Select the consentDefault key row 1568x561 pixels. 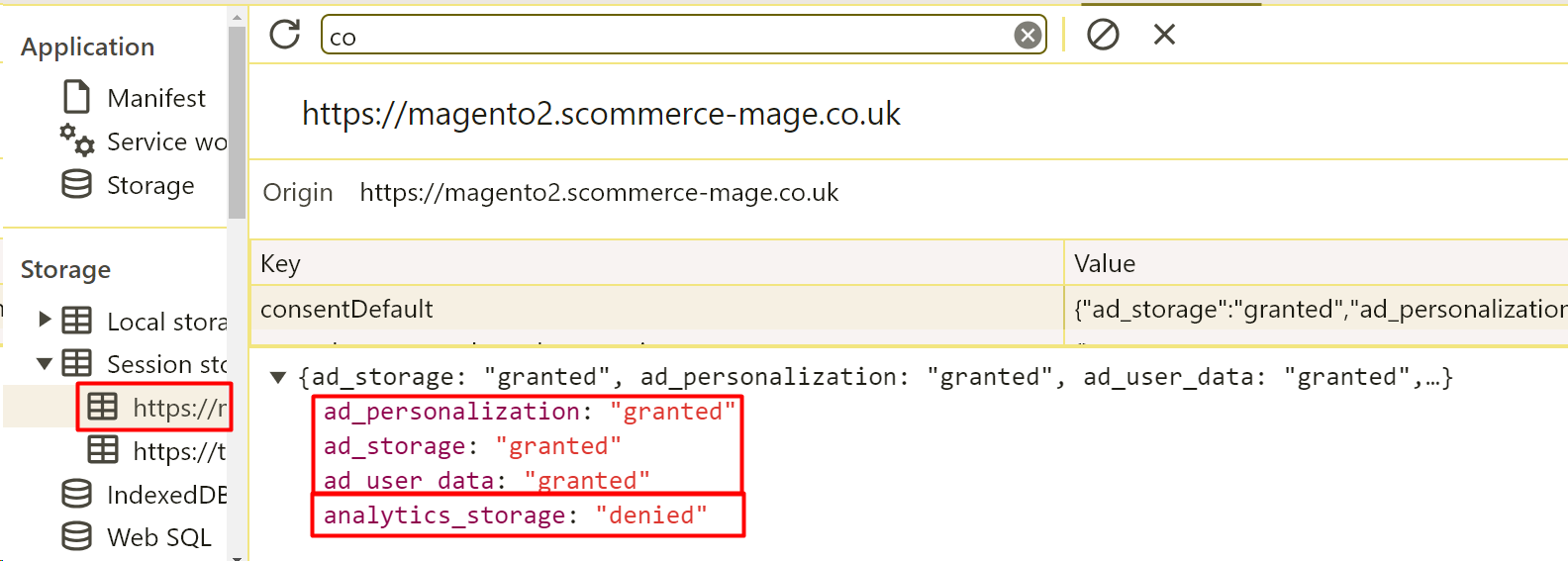[655, 309]
